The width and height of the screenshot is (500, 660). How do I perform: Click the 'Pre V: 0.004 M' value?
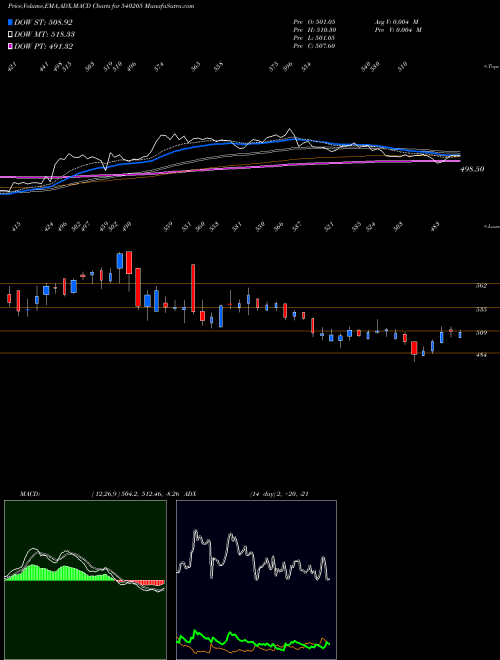(x=398, y=30)
